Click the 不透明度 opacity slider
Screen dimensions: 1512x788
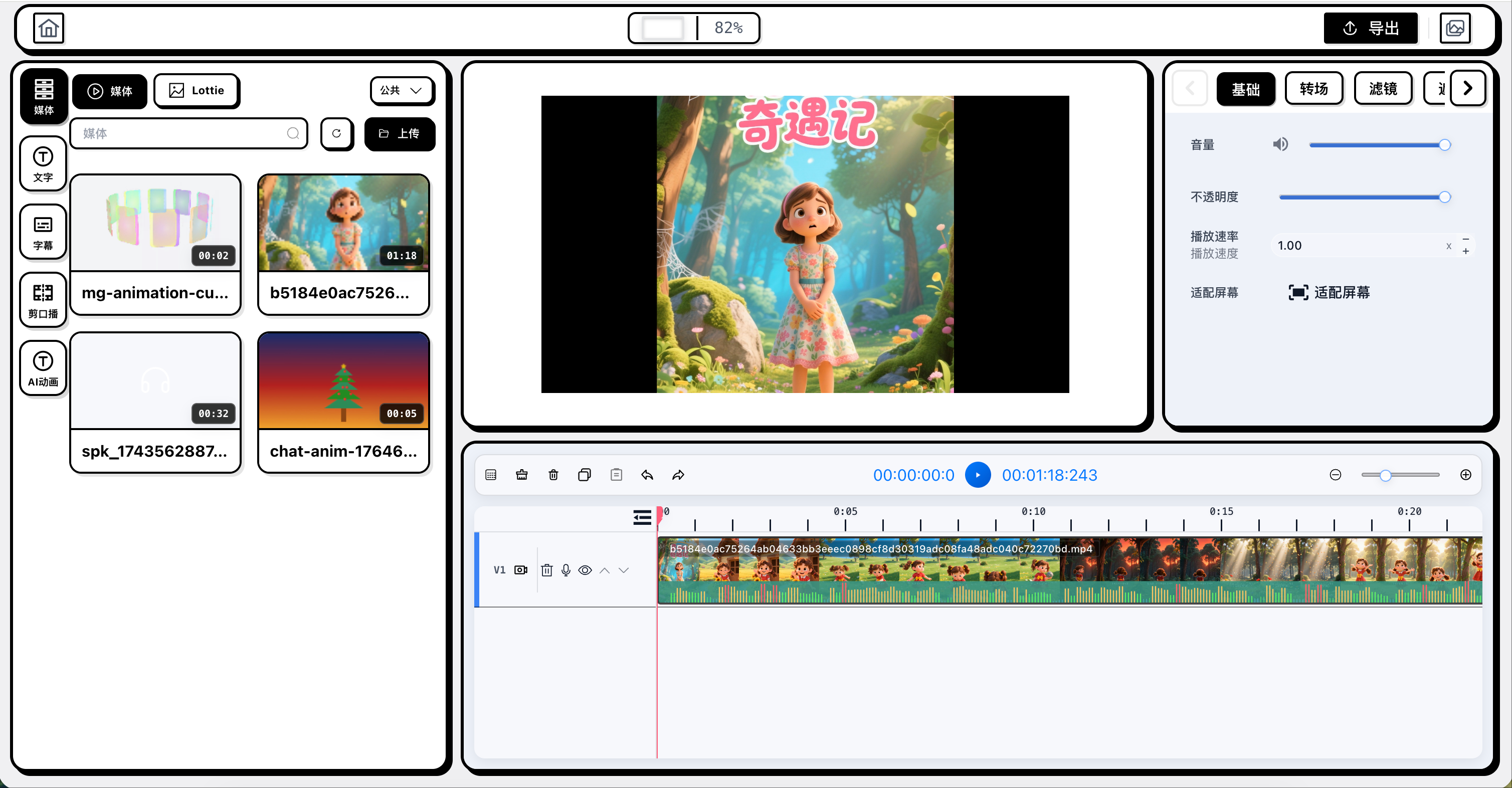tap(1361, 197)
